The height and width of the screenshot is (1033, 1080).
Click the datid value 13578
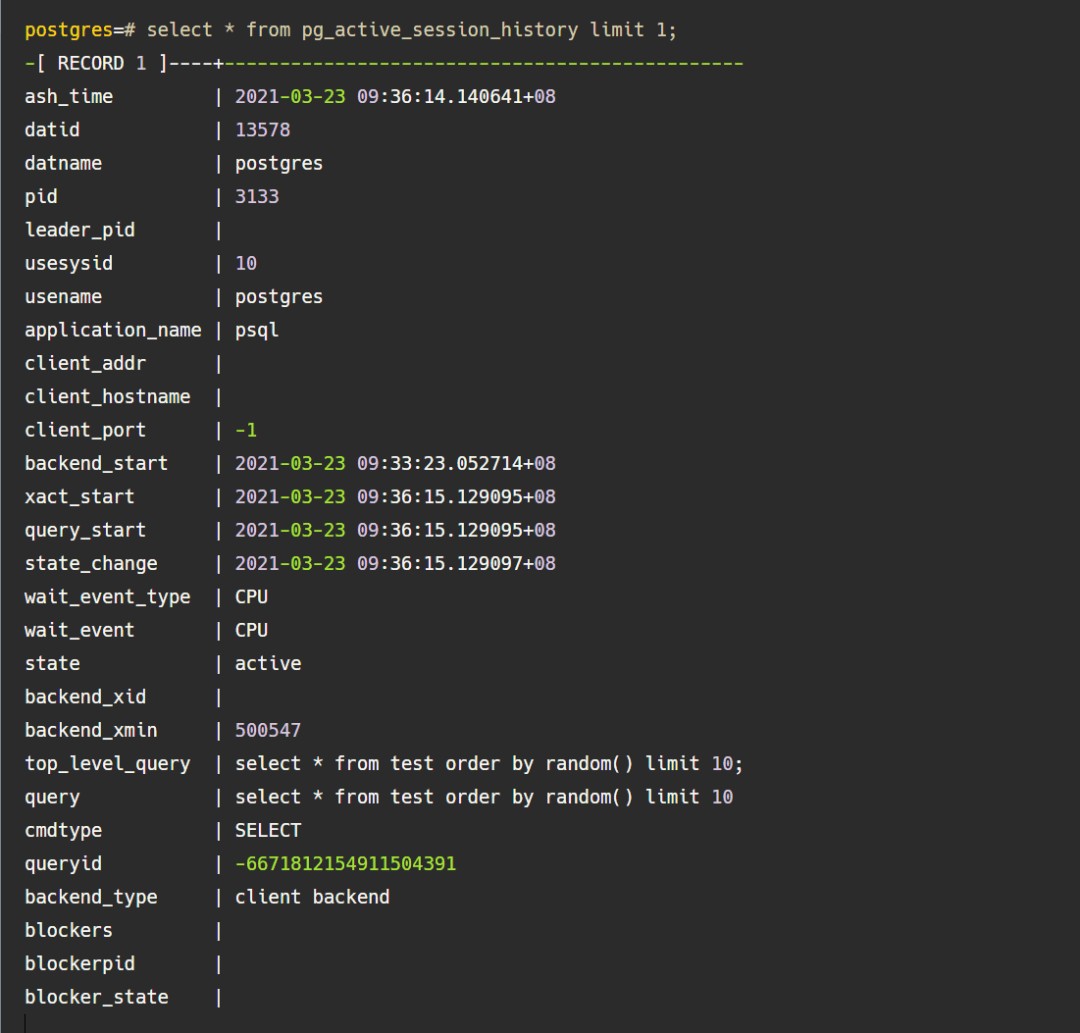[x=262, y=130]
